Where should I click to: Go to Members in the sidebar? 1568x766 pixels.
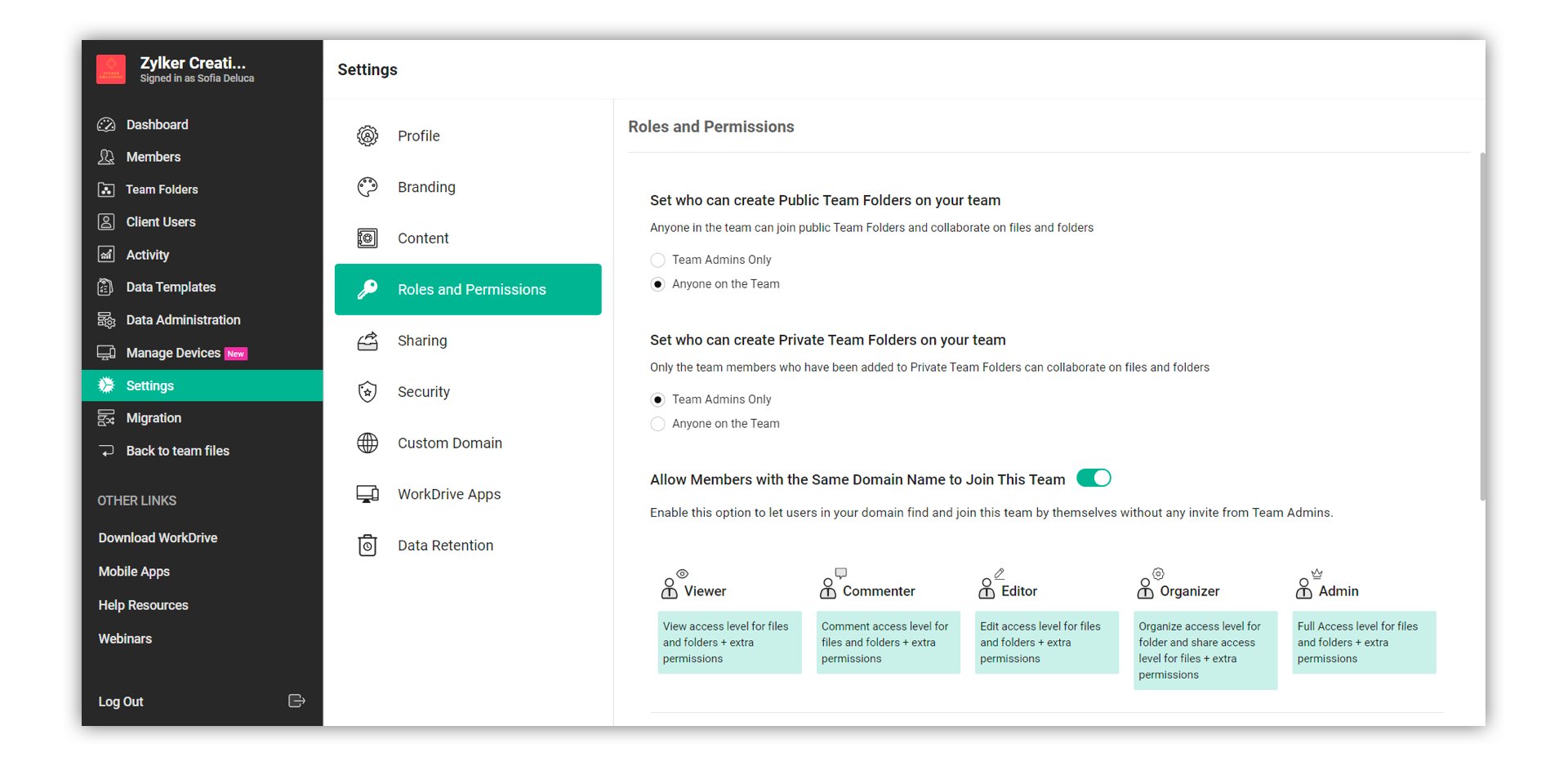click(154, 157)
